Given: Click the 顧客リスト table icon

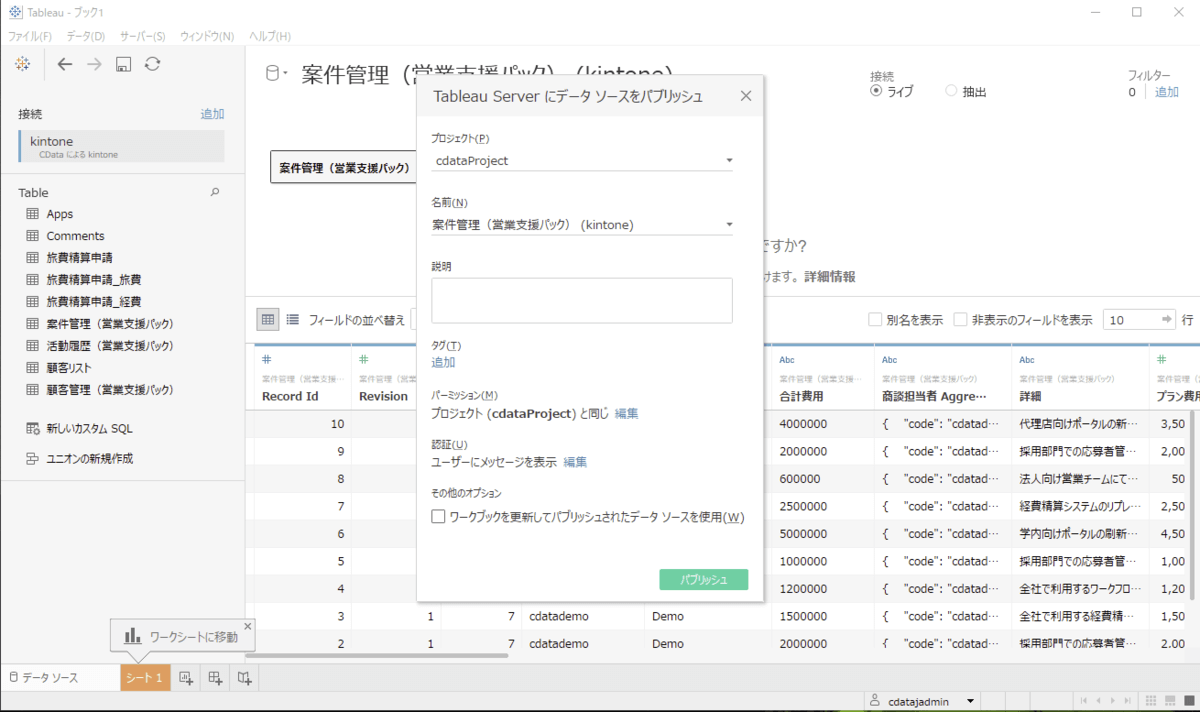Looking at the screenshot, I should [32, 368].
